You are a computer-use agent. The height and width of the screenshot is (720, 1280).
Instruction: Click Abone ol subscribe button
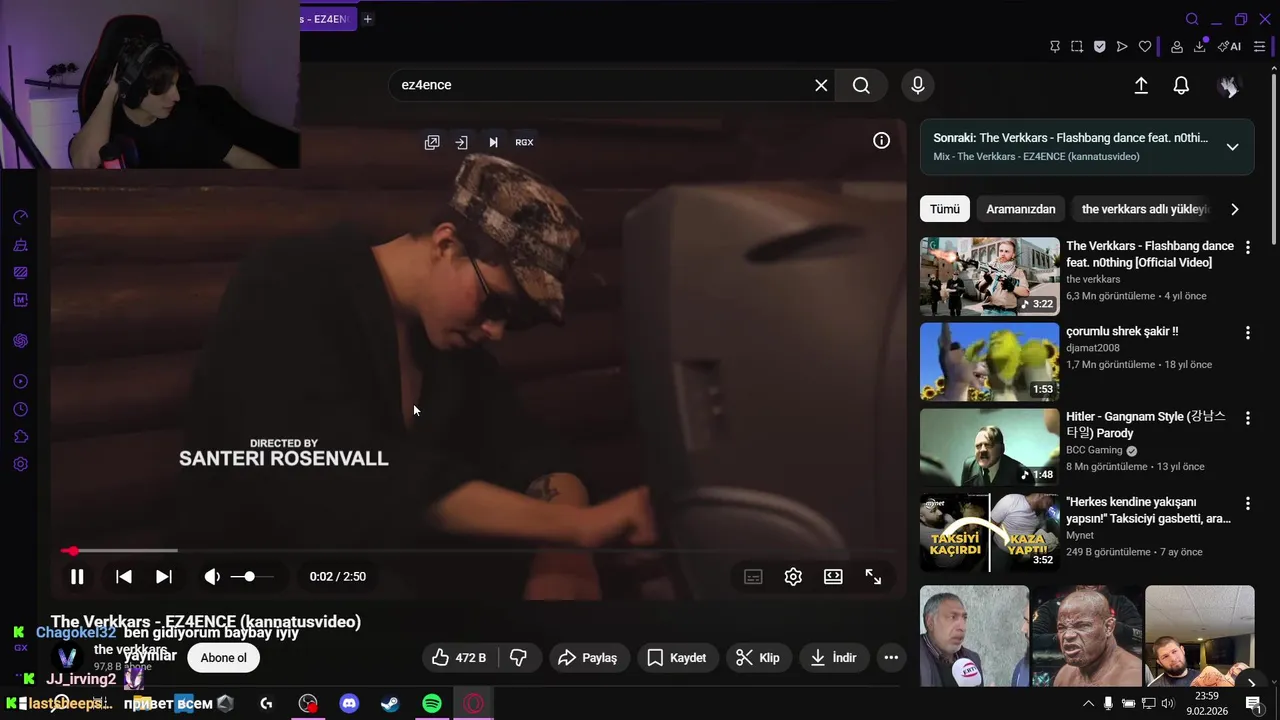(x=223, y=658)
